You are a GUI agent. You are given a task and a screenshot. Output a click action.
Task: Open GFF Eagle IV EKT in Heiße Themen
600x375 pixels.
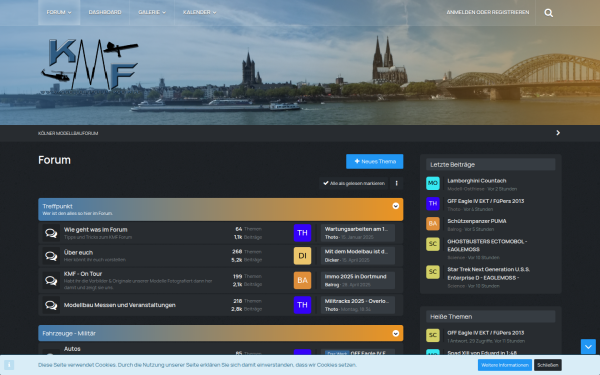pyautogui.click(x=486, y=333)
